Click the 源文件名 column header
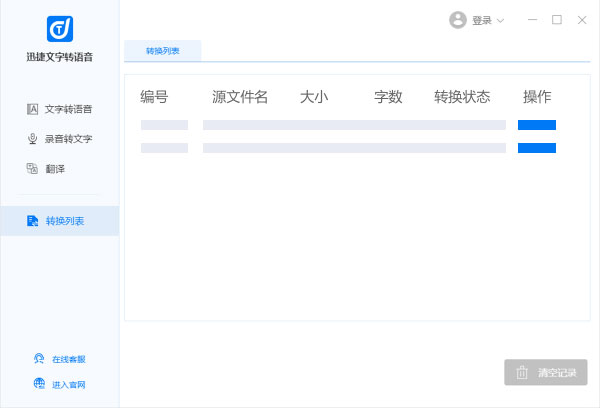600x408 pixels. (x=240, y=97)
